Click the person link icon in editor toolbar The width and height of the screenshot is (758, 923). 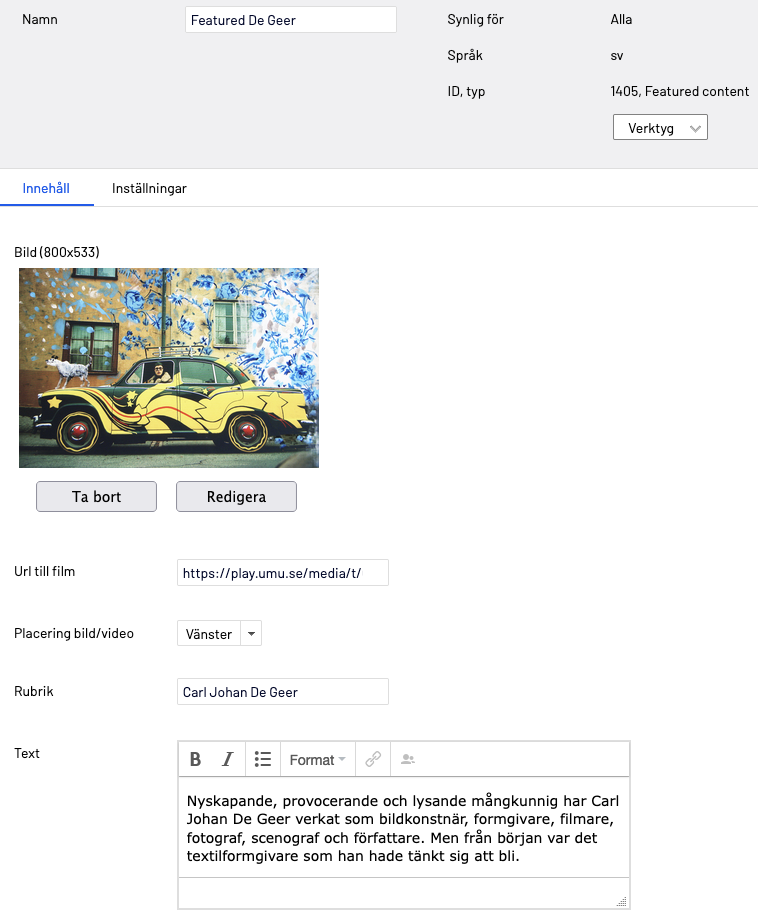pyautogui.click(x=408, y=759)
